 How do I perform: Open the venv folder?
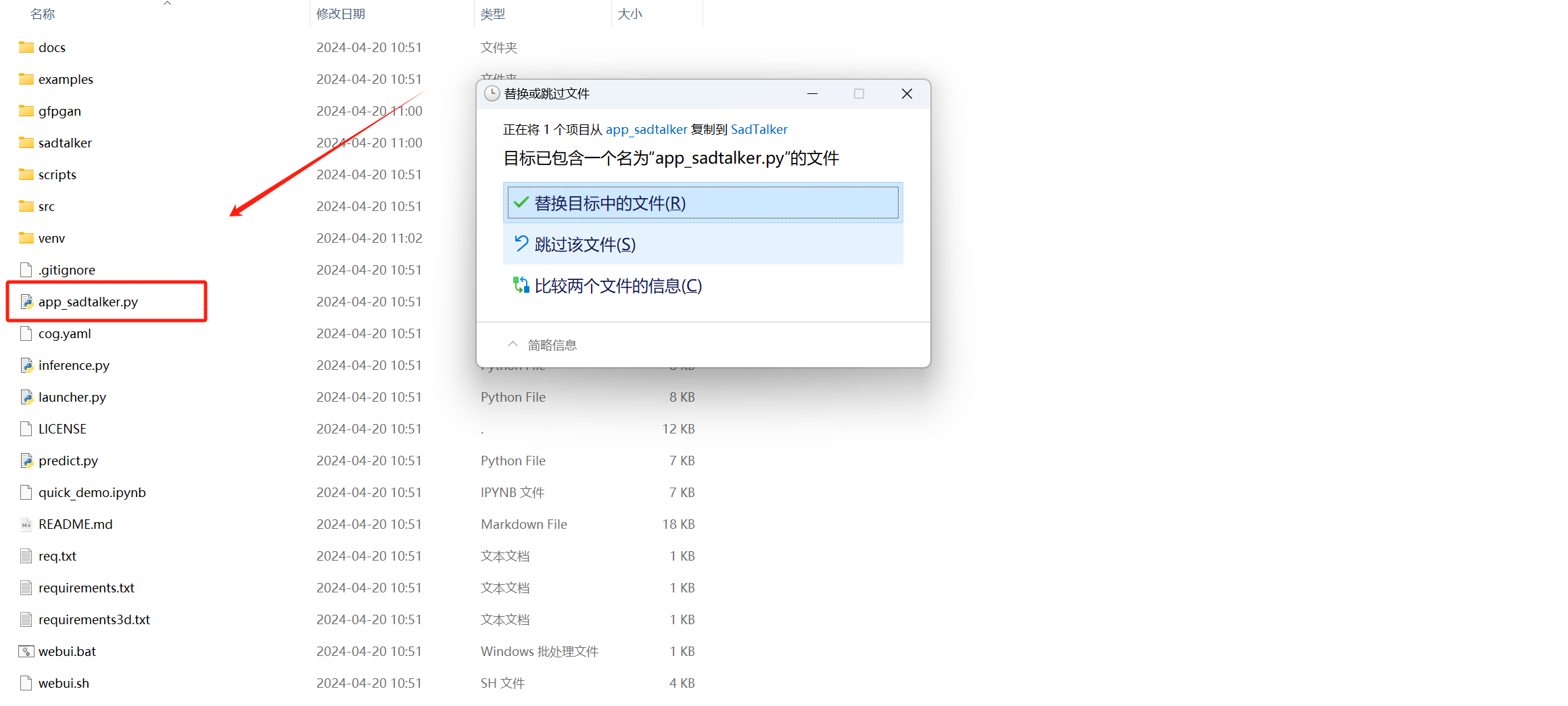[x=51, y=238]
